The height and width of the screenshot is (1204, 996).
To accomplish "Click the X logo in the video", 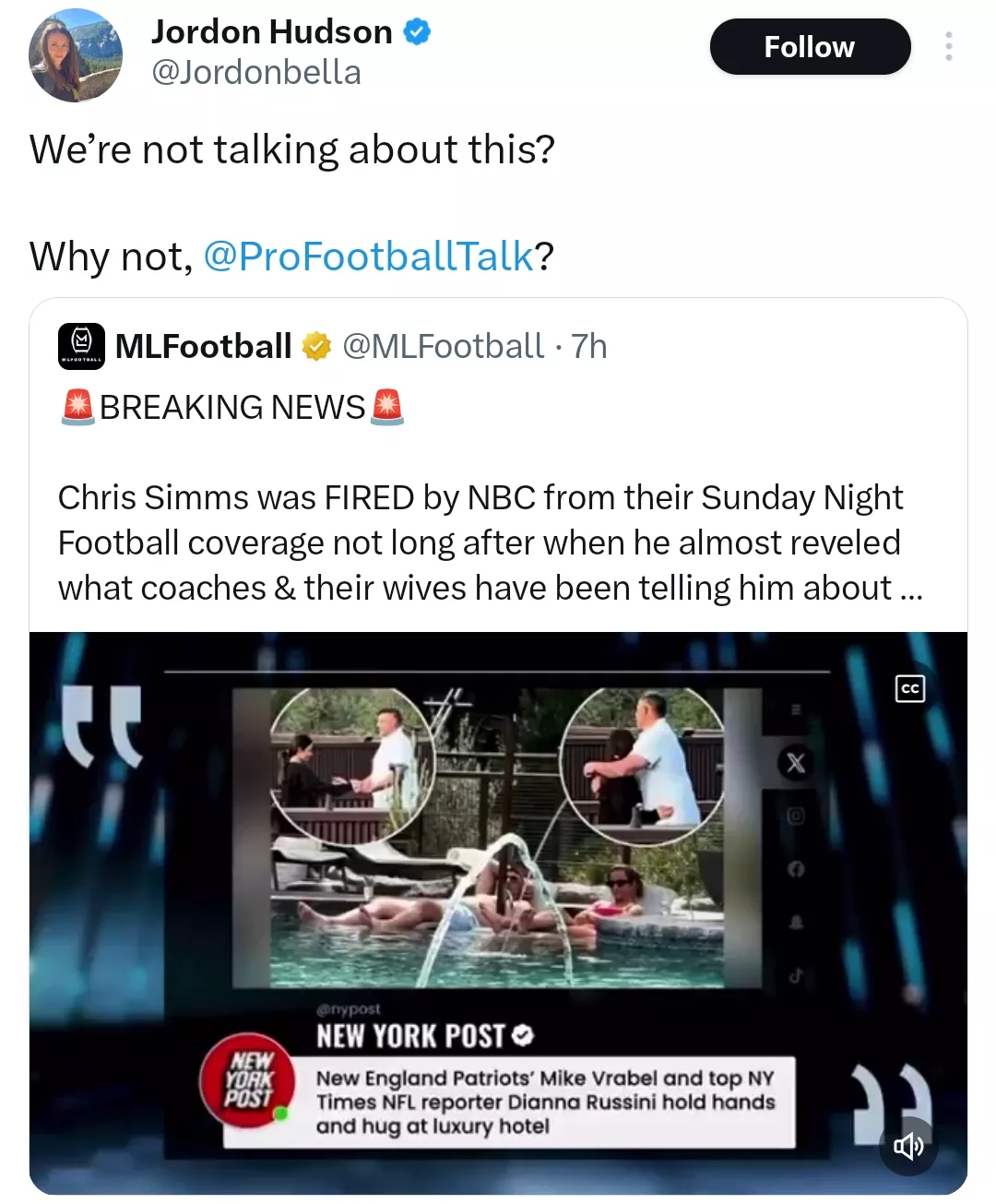I will [796, 763].
